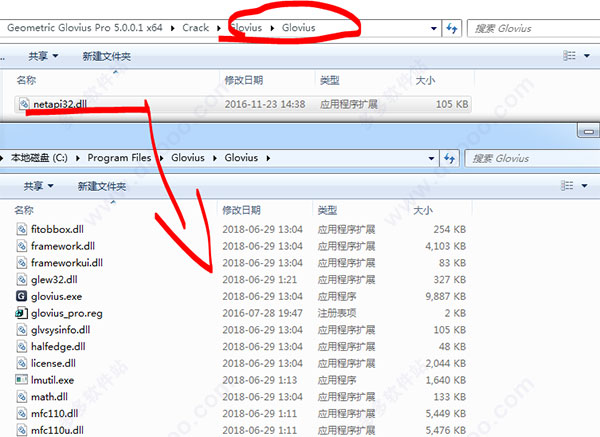The image size is (600, 437).
Task: Select glovius_pro.reg registry file icon
Action: pyautogui.click(x=21, y=313)
